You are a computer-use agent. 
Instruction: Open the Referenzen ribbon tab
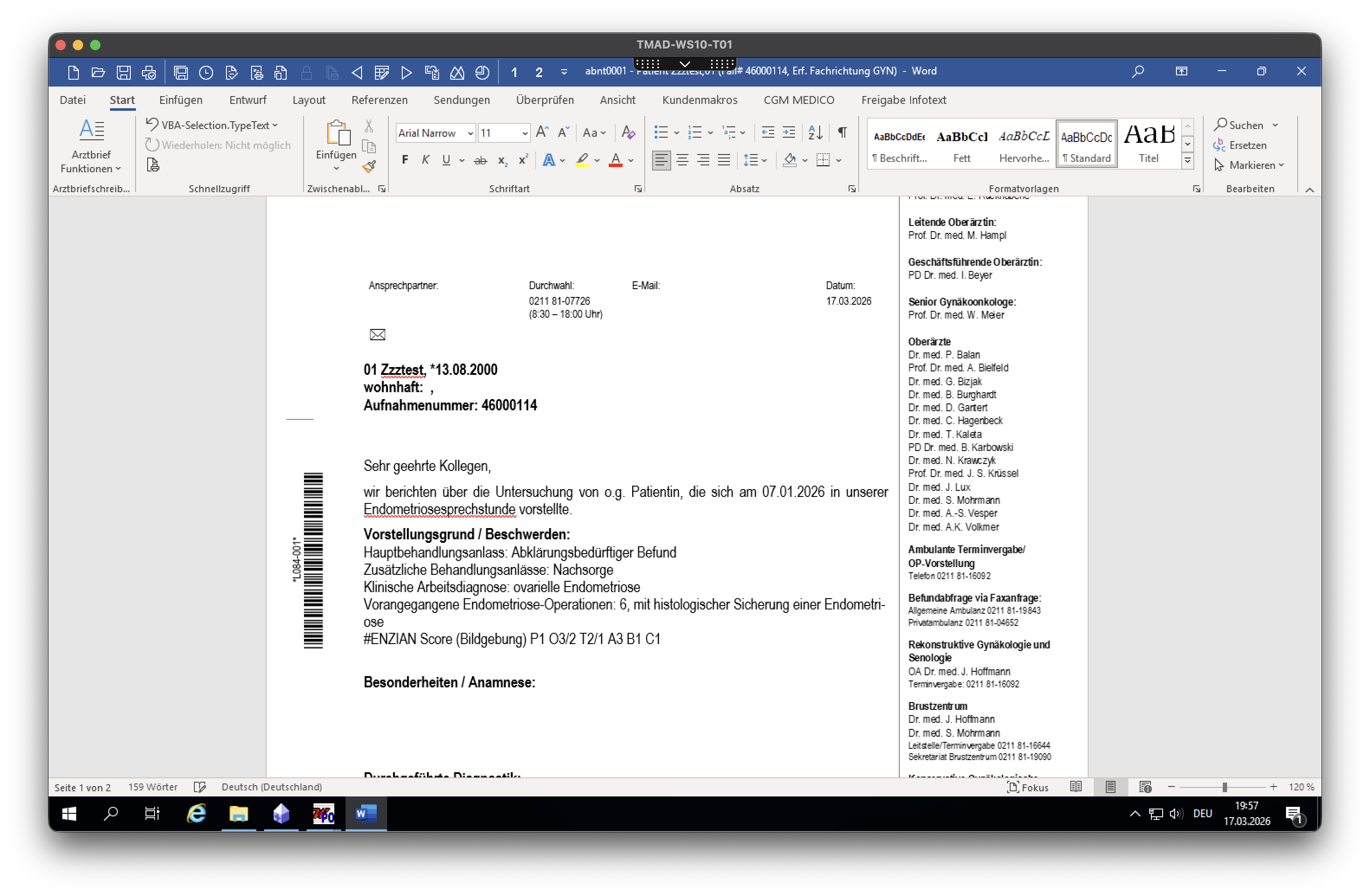(379, 100)
